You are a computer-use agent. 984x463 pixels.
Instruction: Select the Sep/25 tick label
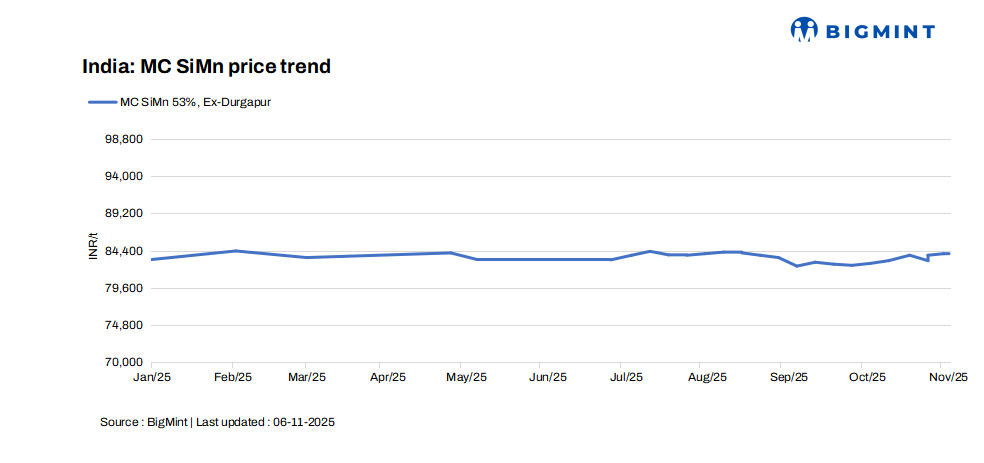pos(788,377)
